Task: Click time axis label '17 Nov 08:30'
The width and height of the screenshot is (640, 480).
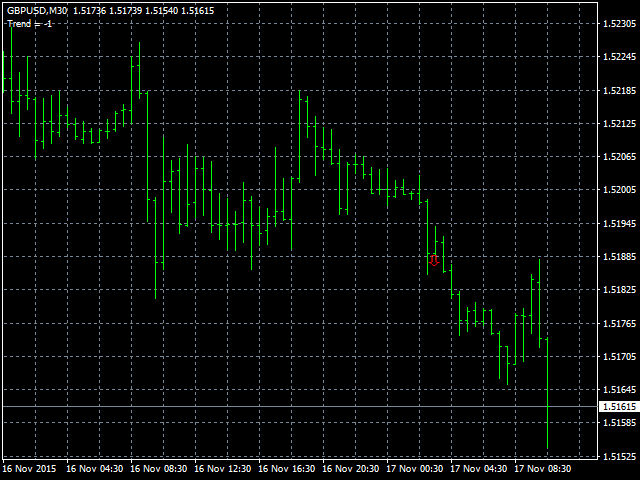Action: pos(543,469)
